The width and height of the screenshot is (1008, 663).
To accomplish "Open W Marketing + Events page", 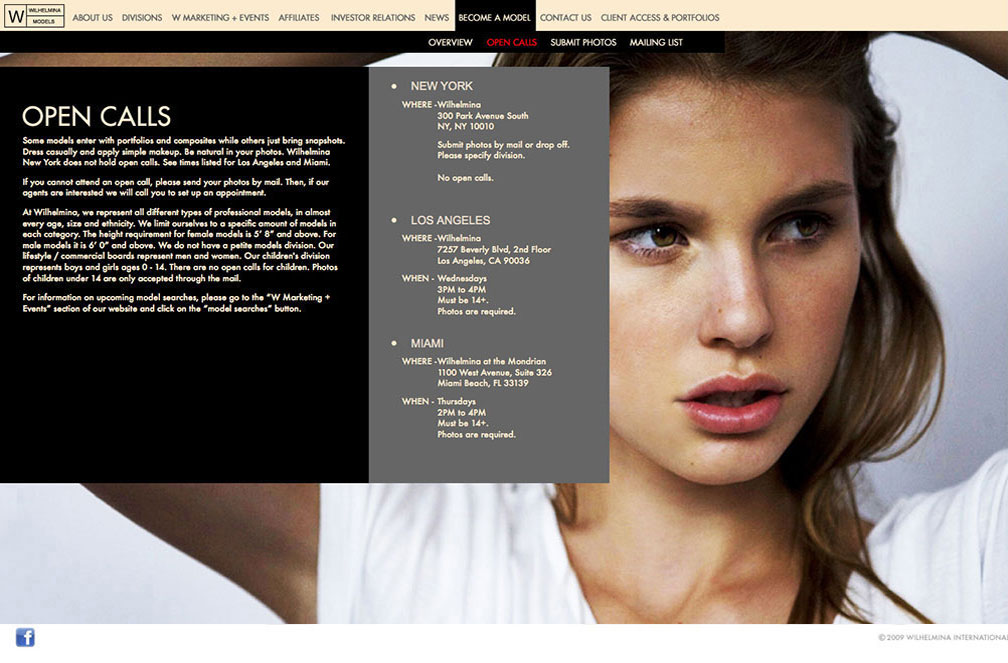I will (x=220, y=17).
